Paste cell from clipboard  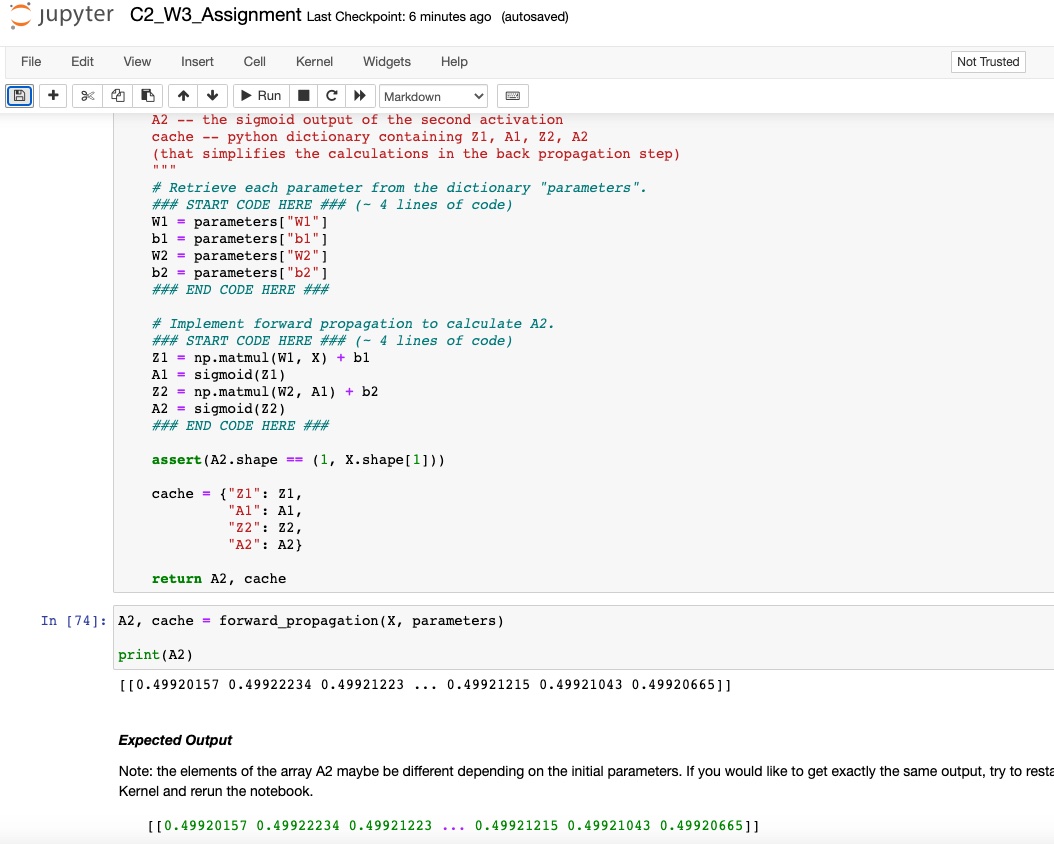pyautogui.click(x=146, y=95)
